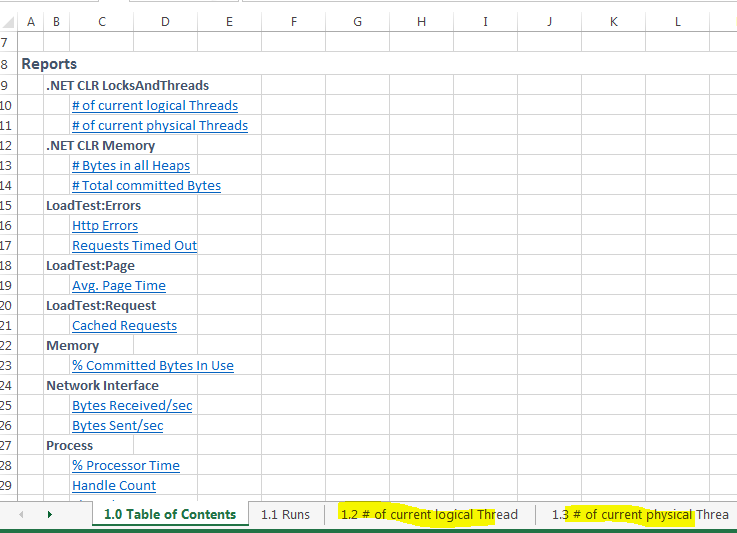Select column C header
Screen dimensions: 737x533
tap(102, 22)
